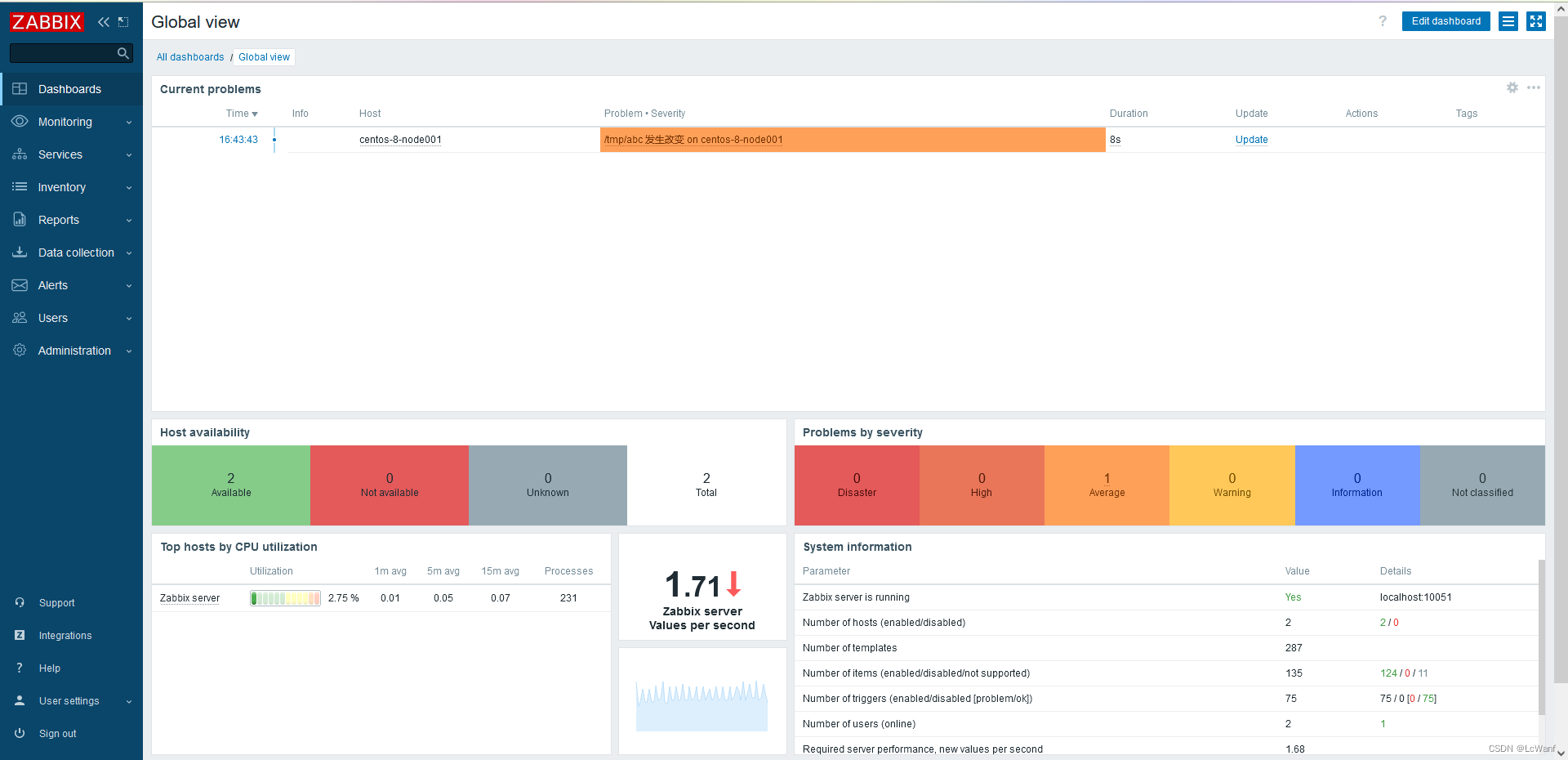
Task: Expand the Reports menu chevron
Action: 129,221
